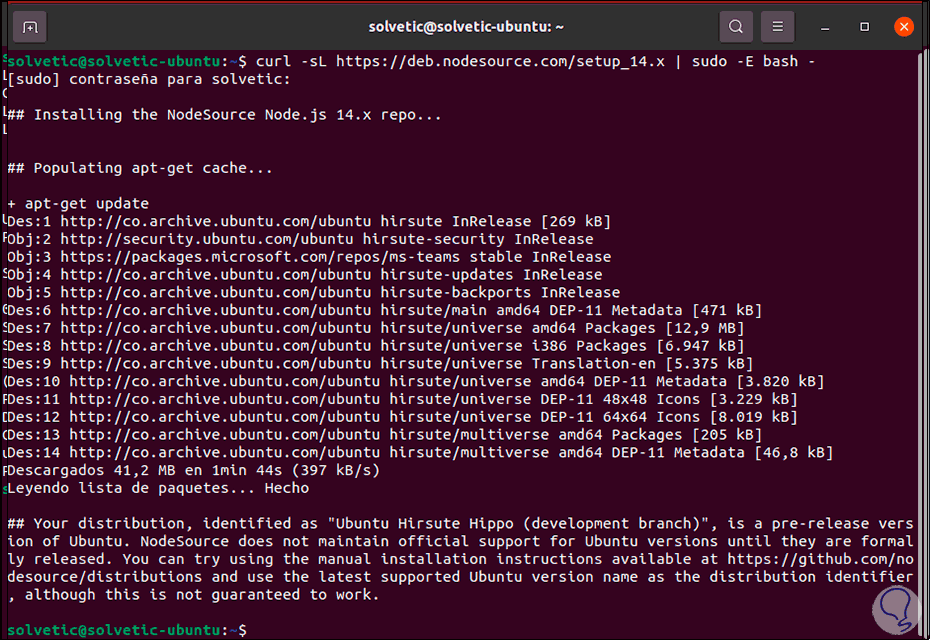Viewport: 930px width, 640px height.
Task: Click the search magnifier icon
Action: coord(736,26)
